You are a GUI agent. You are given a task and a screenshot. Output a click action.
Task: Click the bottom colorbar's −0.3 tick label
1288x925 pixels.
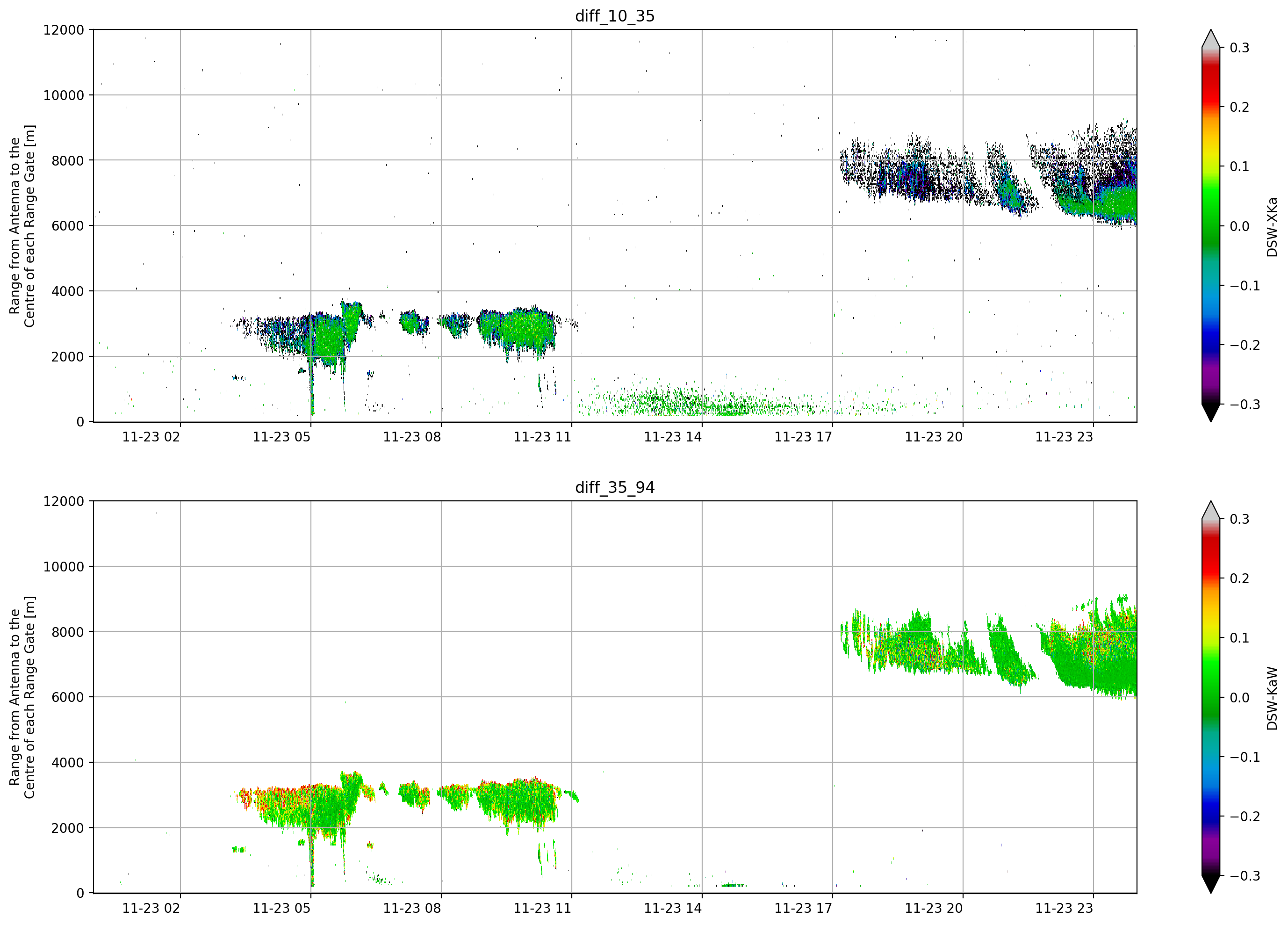click(x=1245, y=876)
